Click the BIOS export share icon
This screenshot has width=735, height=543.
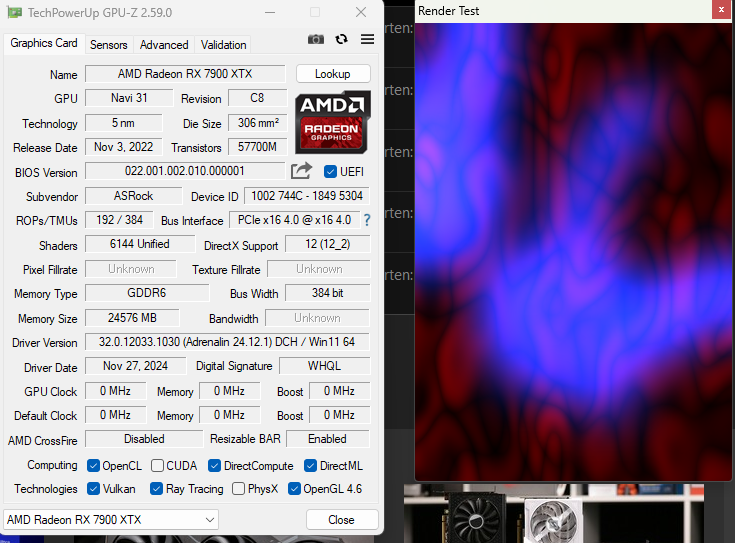click(x=301, y=171)
